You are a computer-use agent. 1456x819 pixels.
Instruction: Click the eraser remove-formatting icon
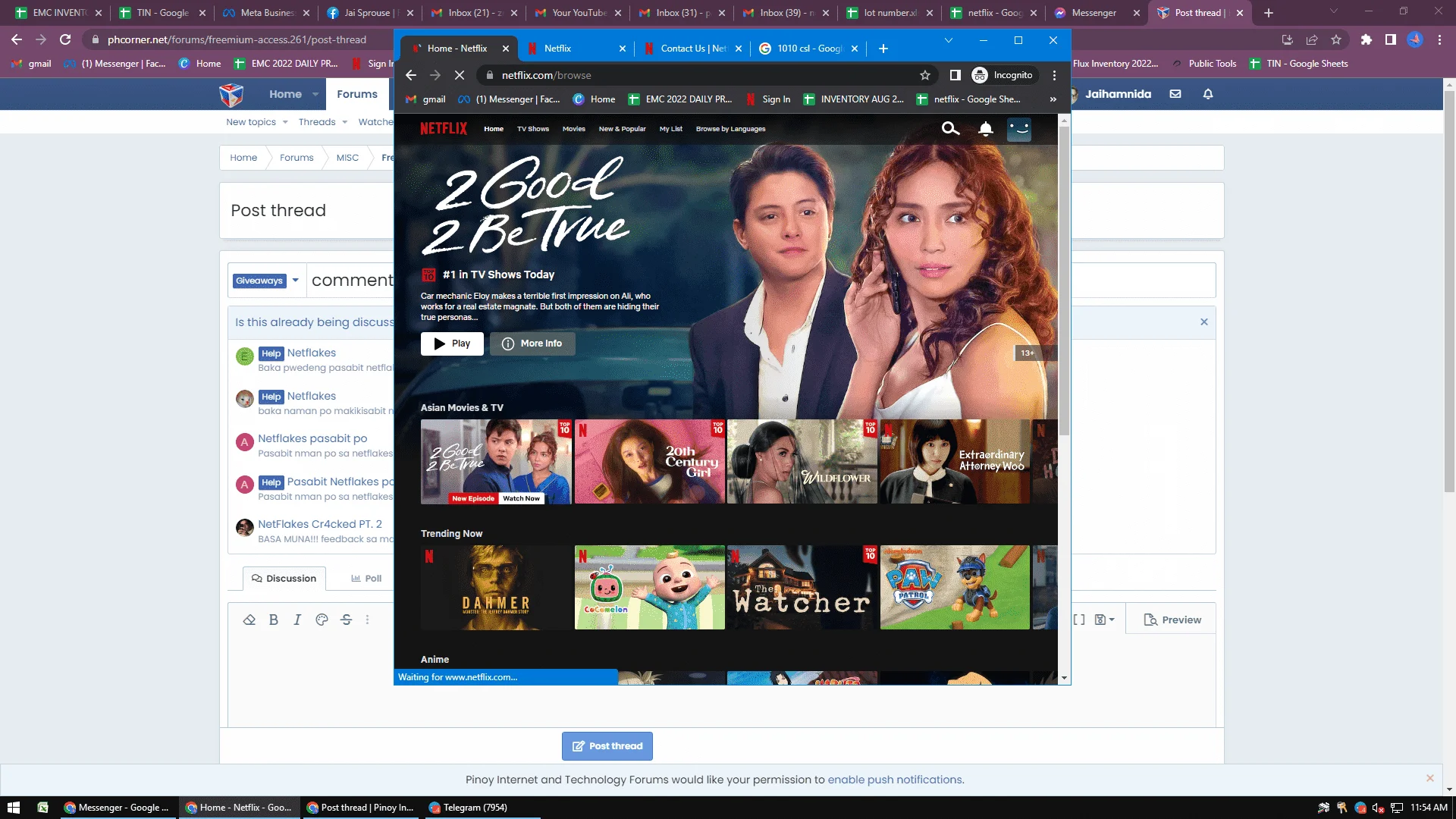[249, 620]
